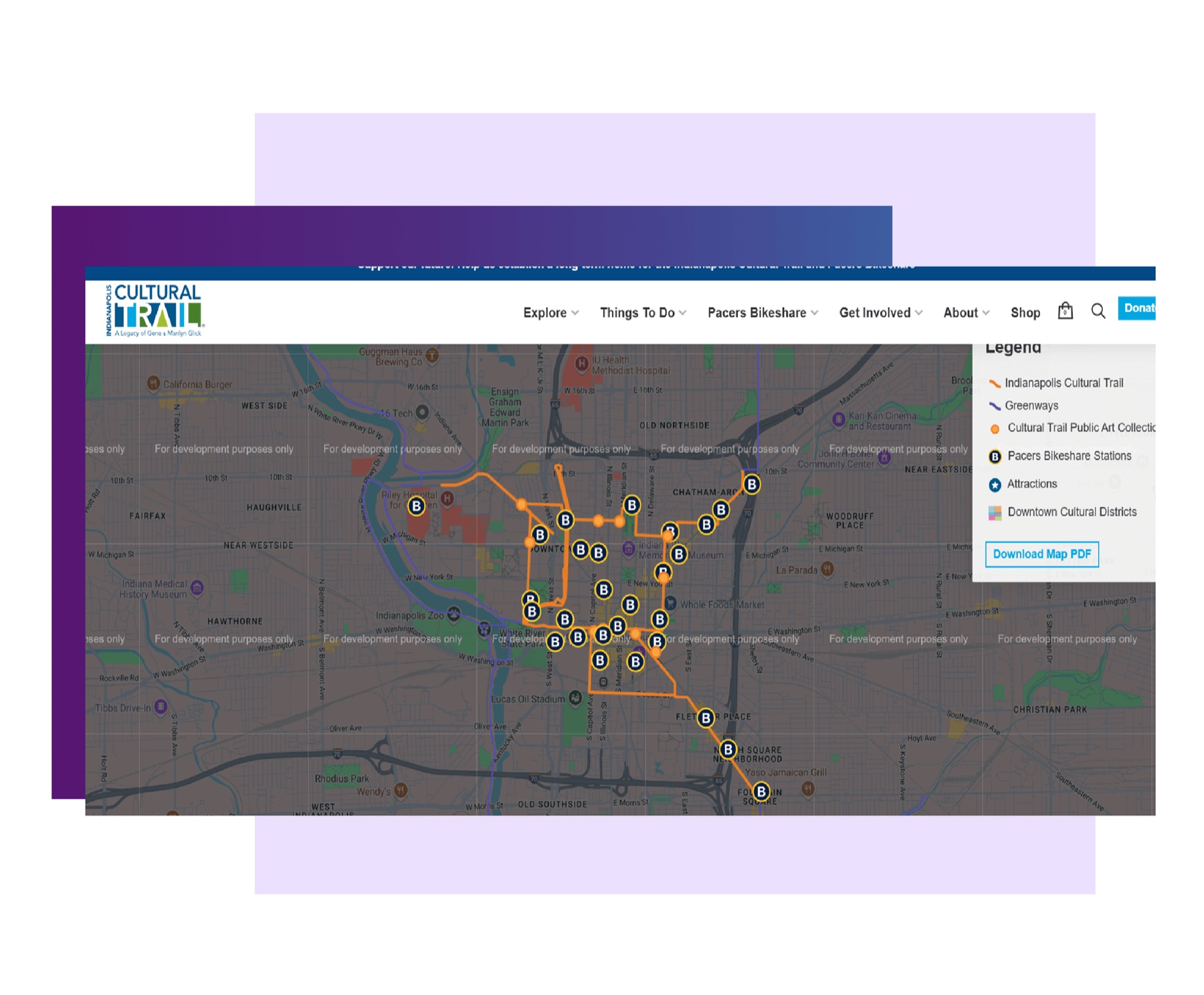Open the Shop menu item
Screen dimensions: 1204x995
[1025, 313]
